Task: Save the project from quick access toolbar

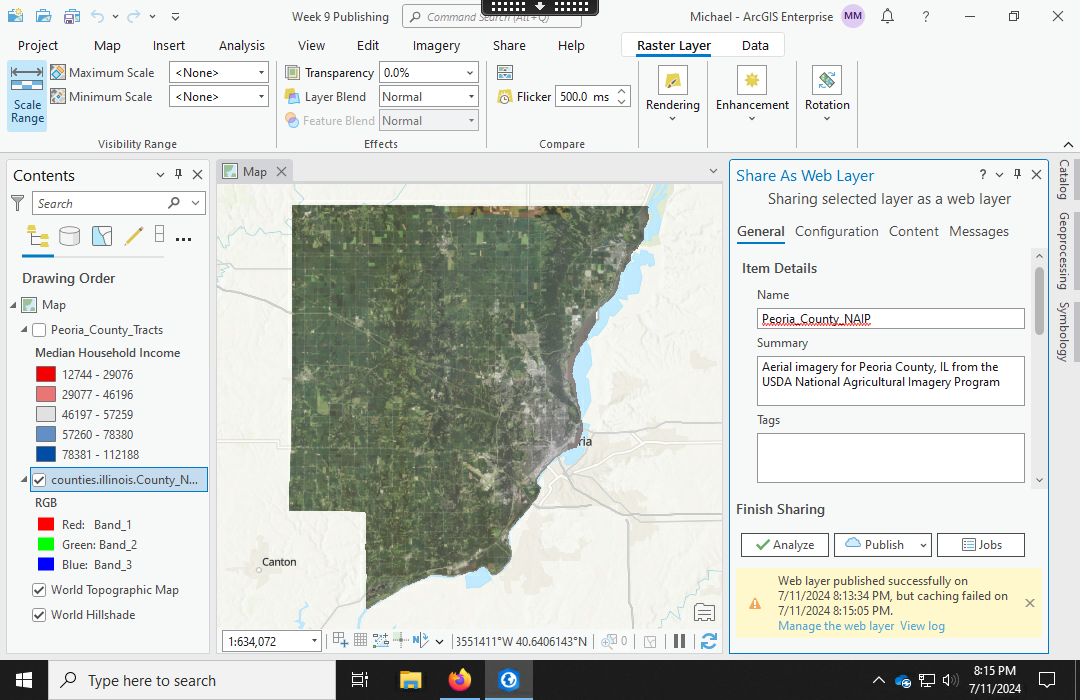Action: [72, 16]
